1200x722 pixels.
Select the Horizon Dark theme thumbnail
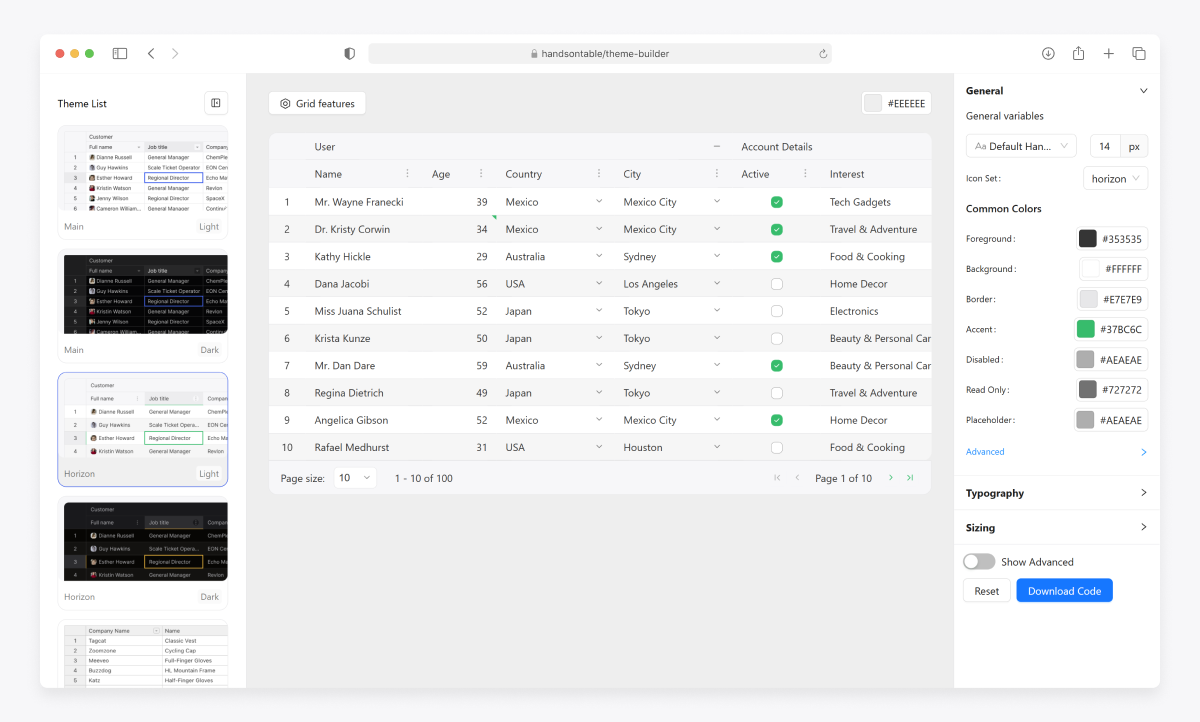click(143, 552)
